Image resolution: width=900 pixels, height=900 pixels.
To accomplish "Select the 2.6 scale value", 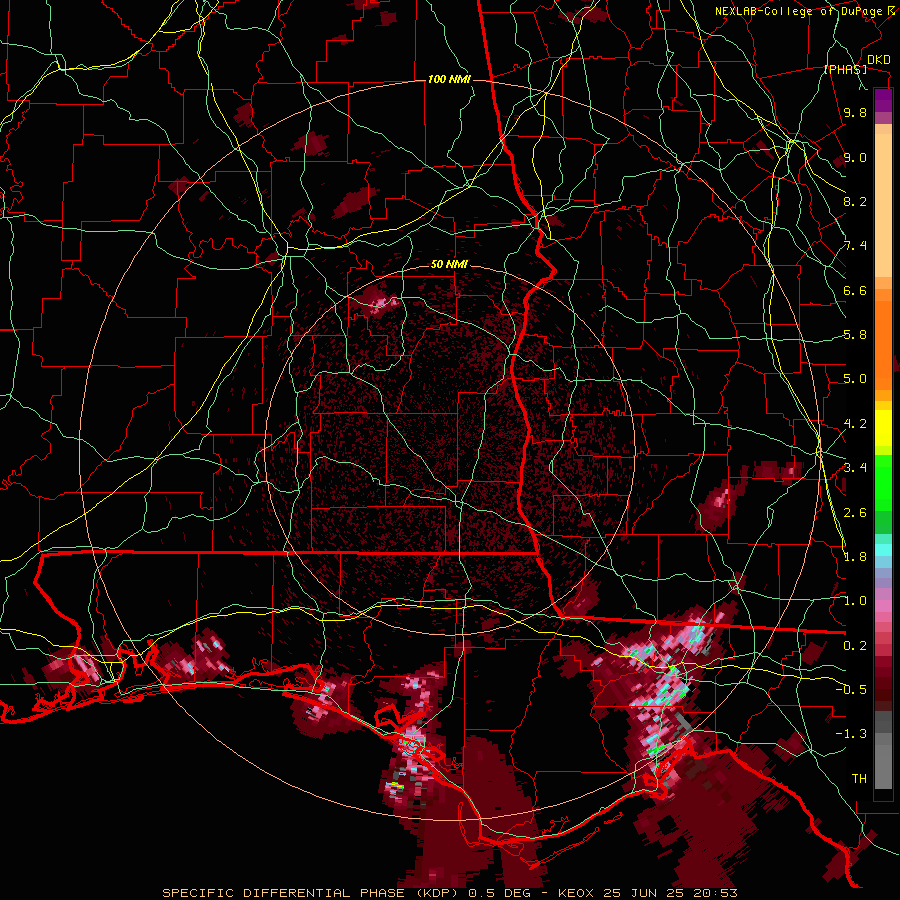I will (x=855, y=513).
